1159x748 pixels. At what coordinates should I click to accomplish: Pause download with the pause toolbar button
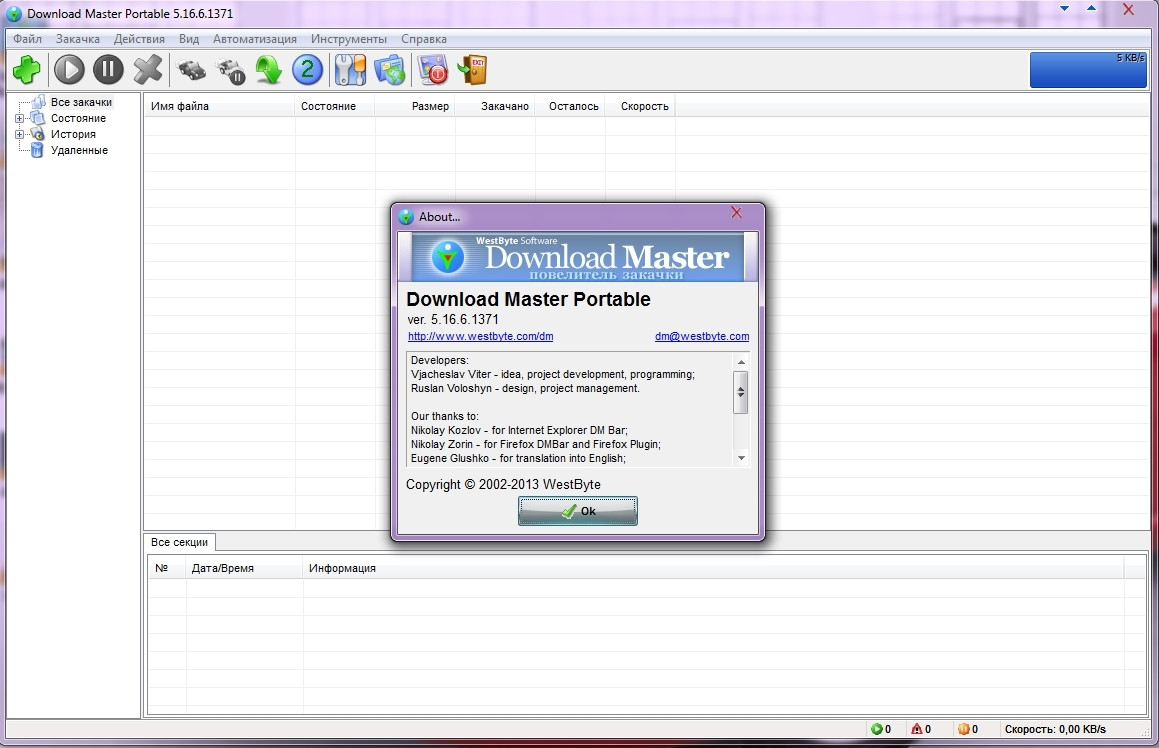108,70
